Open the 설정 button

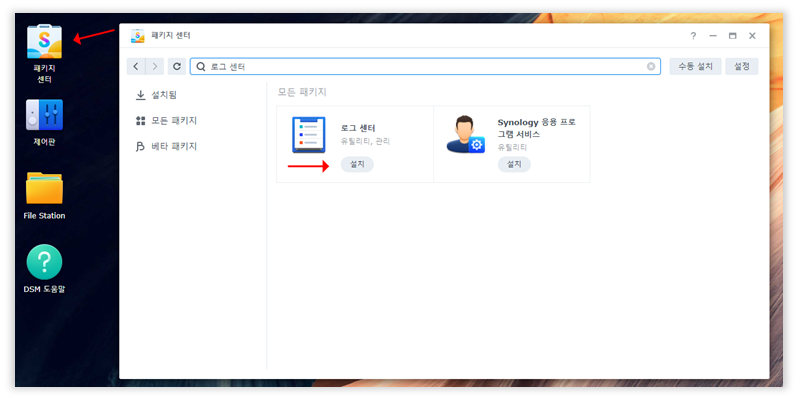(x=742, y=66)
